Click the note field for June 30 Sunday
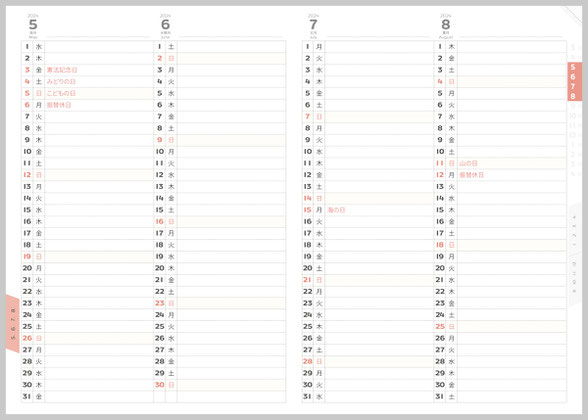Screen dimensions: 588x420 point(231,385)
